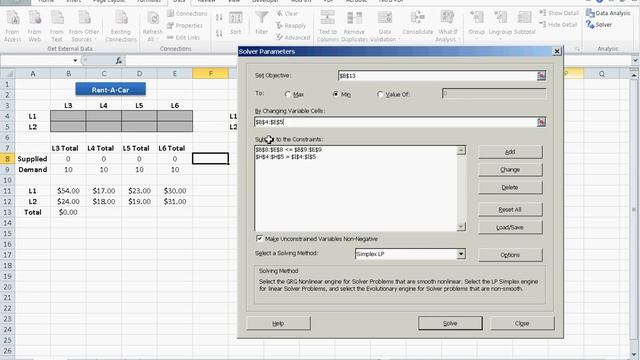Click the Close button in Solver dialog
640x360 pixels.
522,323
